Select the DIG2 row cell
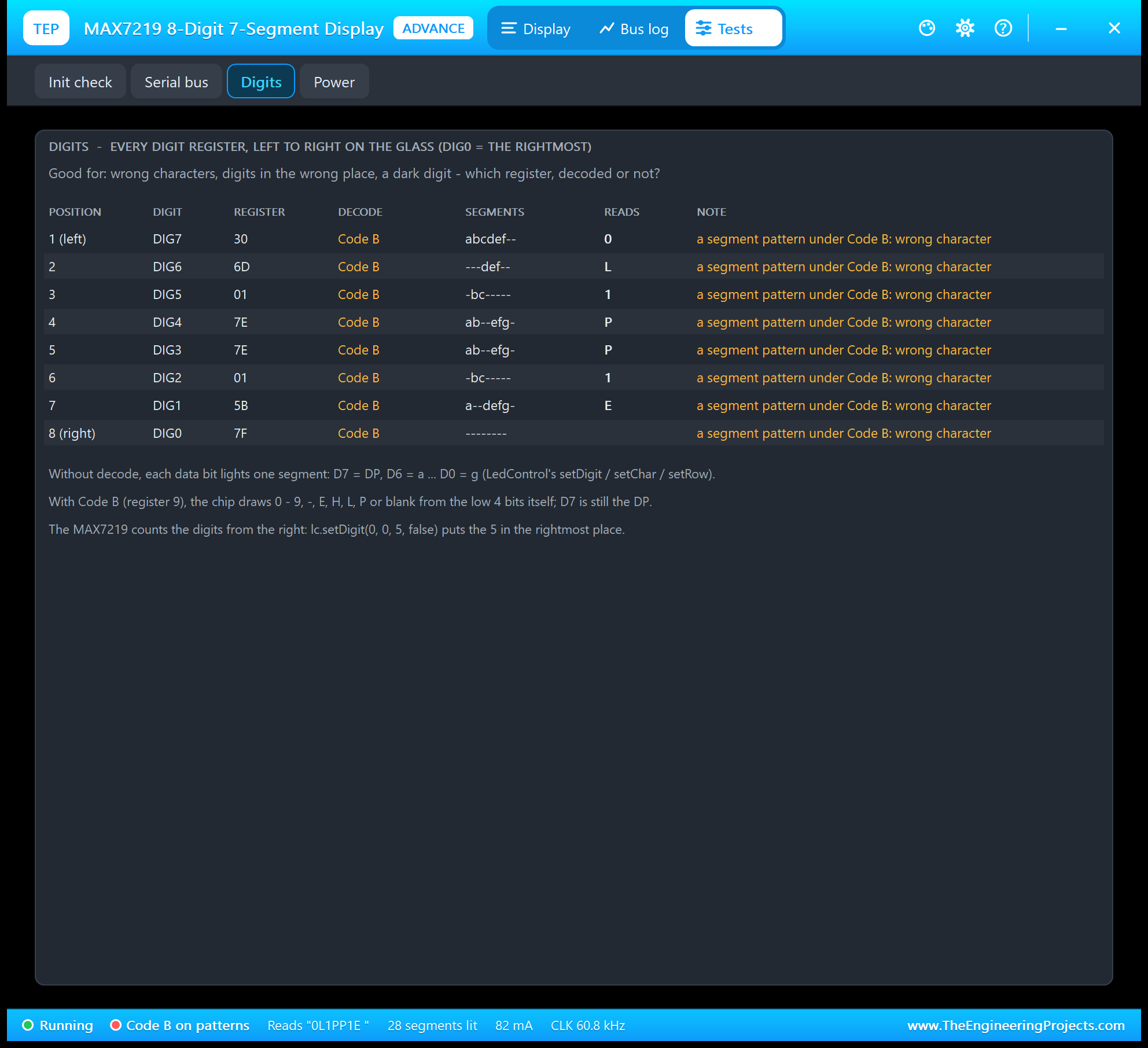The height and width of the screenshot is (1048, 1148). [167, 378]
